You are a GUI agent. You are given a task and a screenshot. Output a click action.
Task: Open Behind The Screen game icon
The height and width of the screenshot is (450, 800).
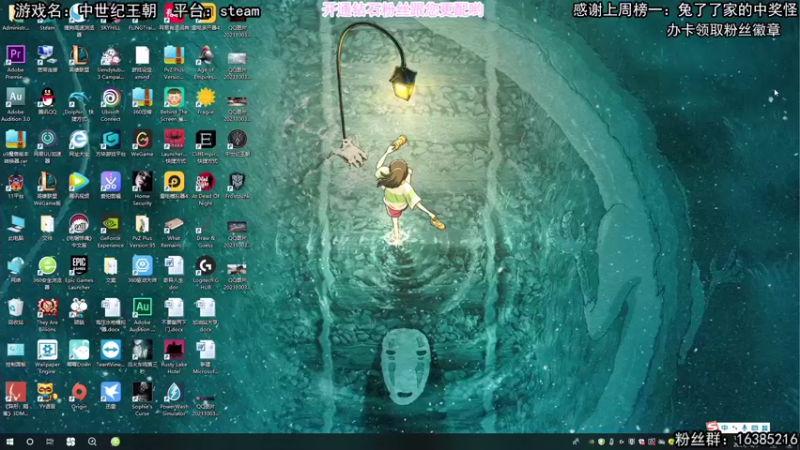pos(173,97)
